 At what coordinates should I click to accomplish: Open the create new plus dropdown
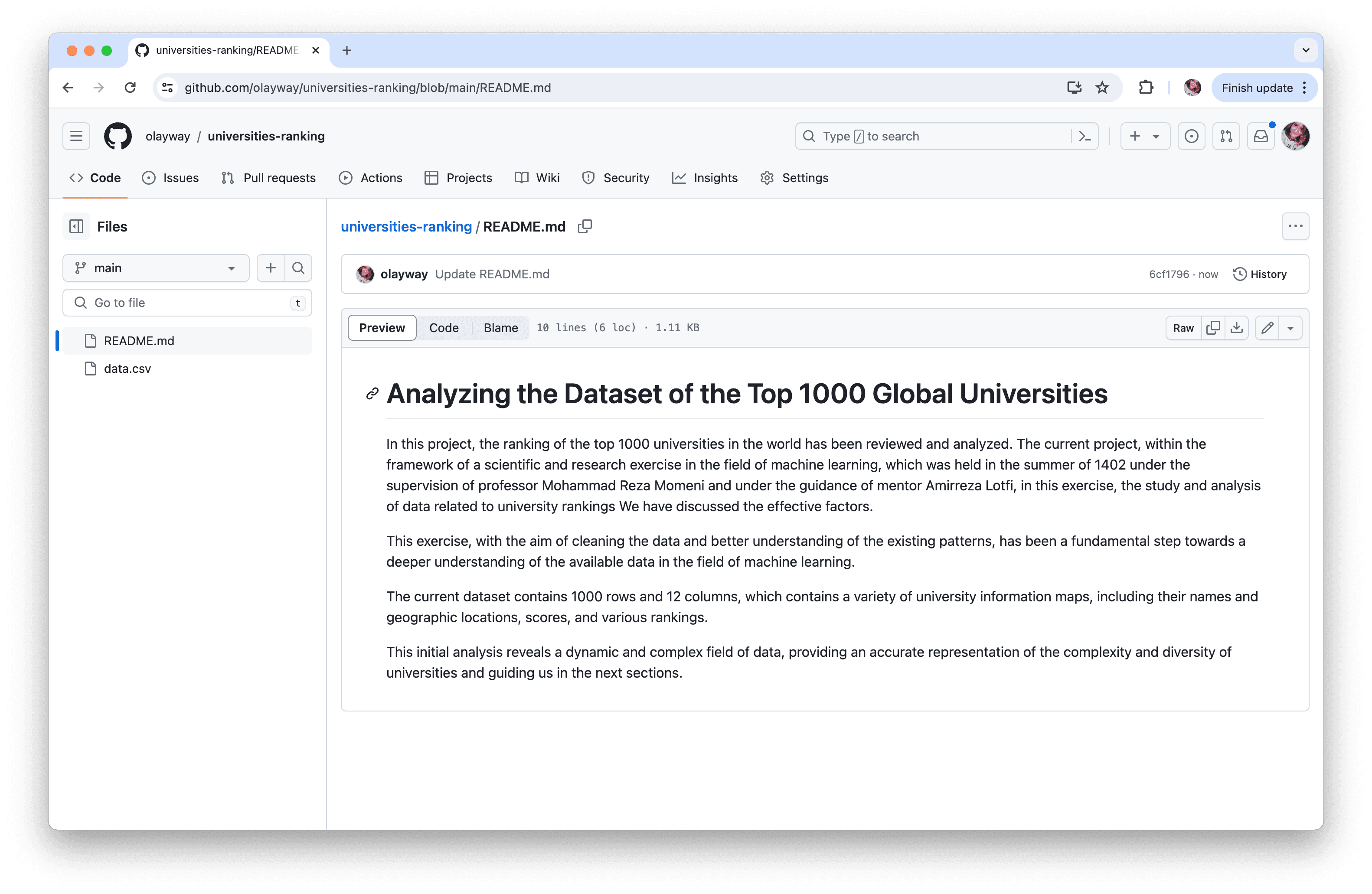click(x=1144, y=136)
